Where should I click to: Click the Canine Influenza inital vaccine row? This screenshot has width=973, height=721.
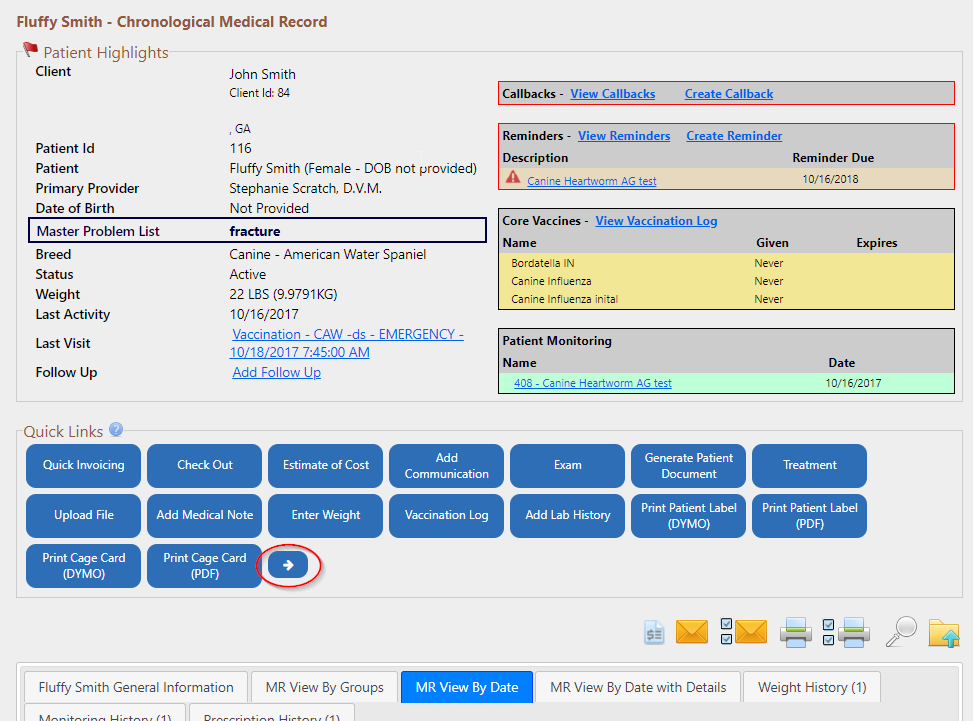[726, 299]
